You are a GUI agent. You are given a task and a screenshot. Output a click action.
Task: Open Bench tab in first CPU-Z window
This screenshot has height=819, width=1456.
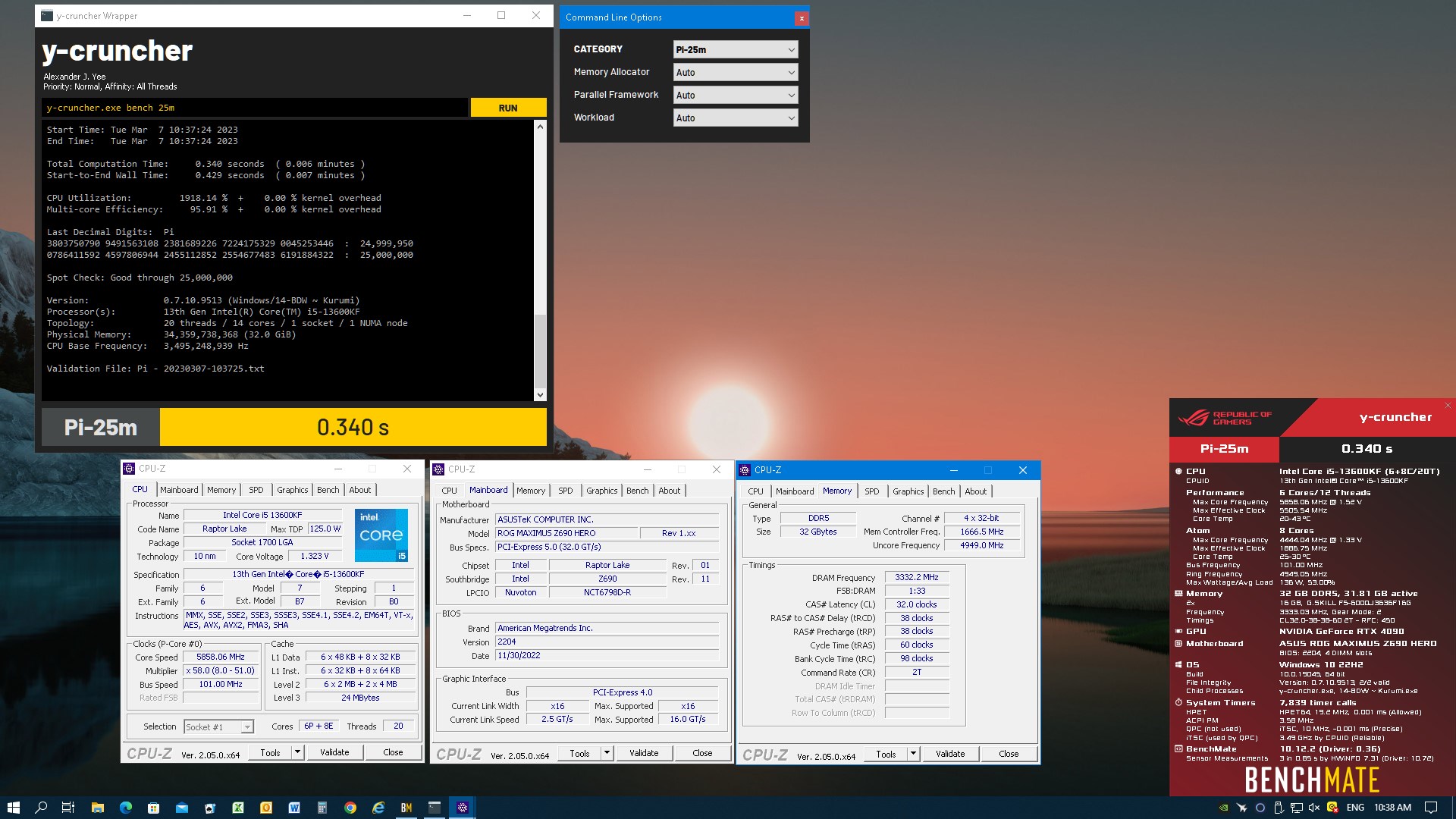pyautogui.click(x=328, y=490)
